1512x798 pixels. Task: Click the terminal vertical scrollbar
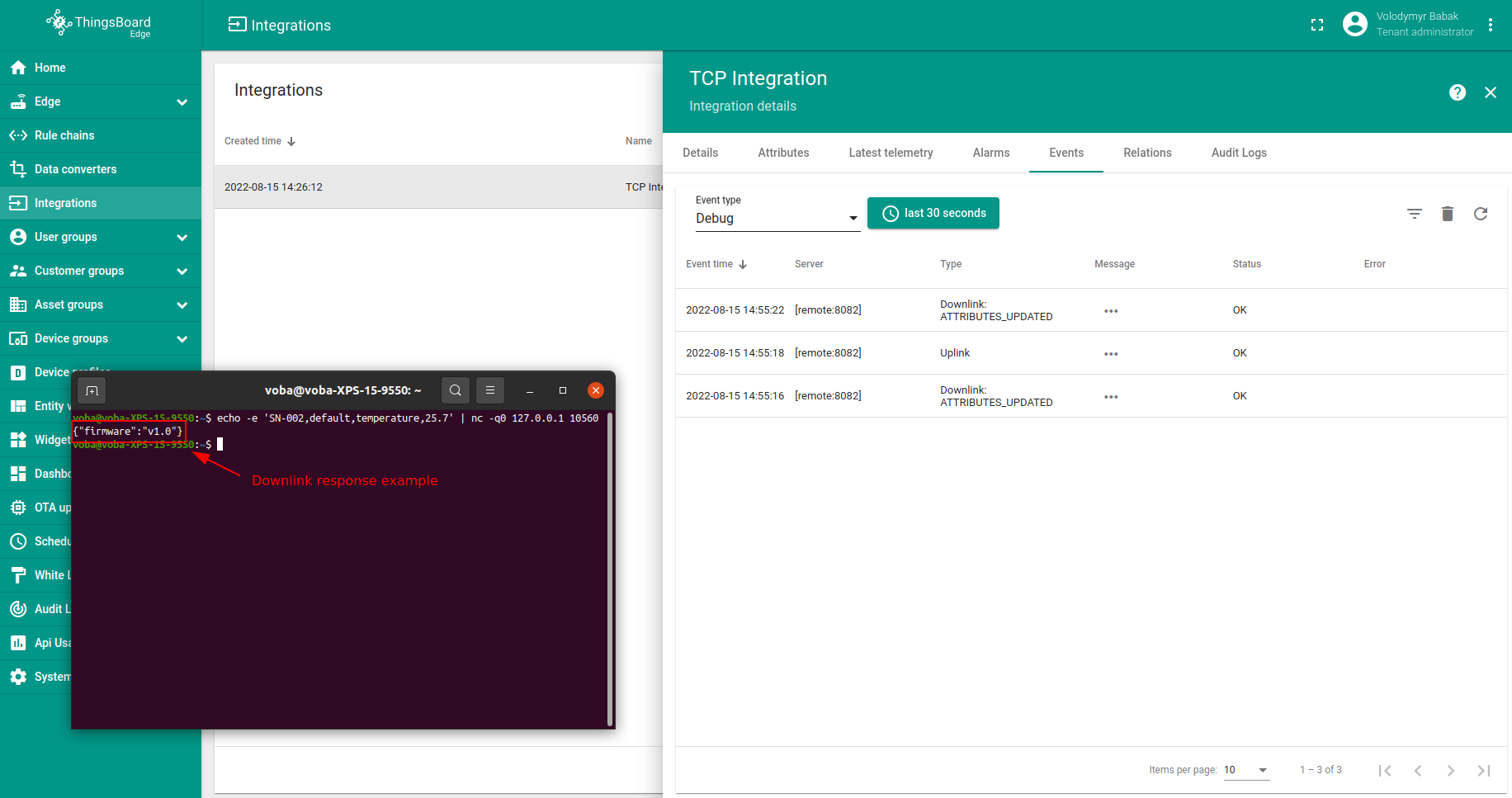point(610,569)
